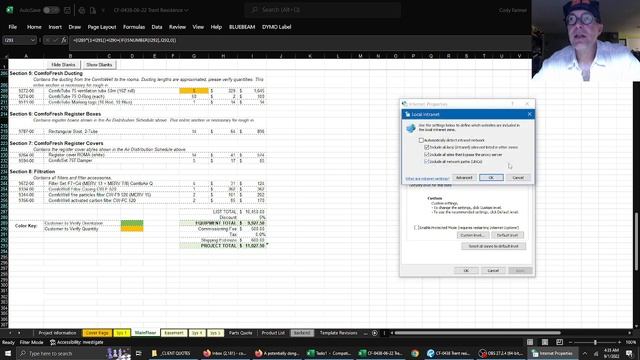The height and width of the screenshot is (360, 640).
Task: Open OBS taskbar item
Action: click(500, 353)
